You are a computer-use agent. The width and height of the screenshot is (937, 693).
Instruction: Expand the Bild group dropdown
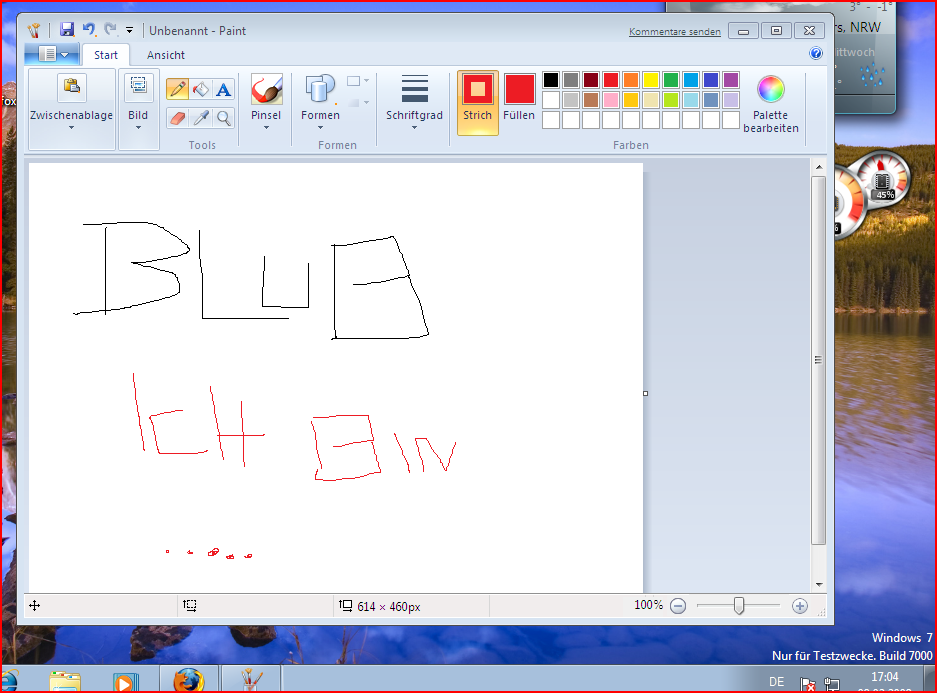139,127
